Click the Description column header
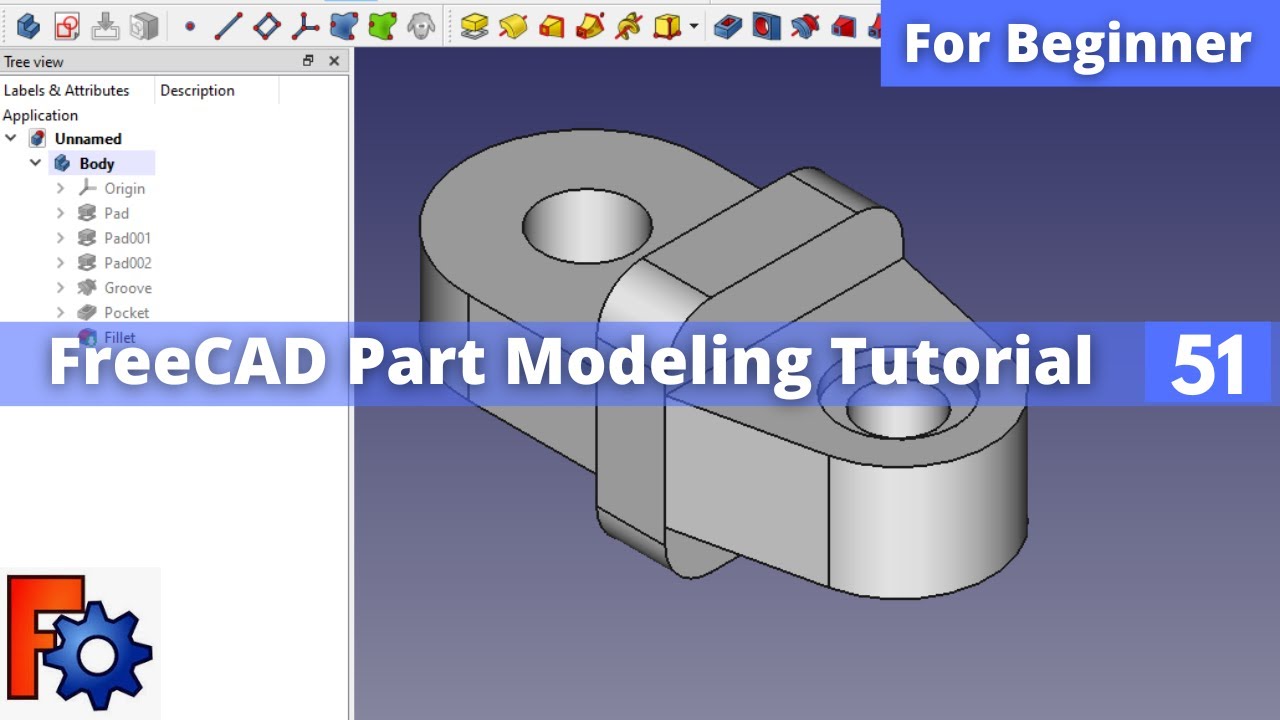 tap(197, 90)
